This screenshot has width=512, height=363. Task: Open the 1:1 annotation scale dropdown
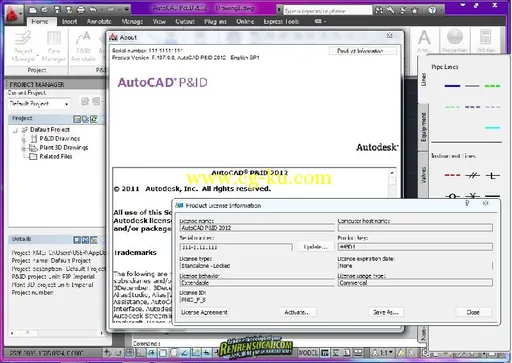pyautogui.click(x=386, y=353)
